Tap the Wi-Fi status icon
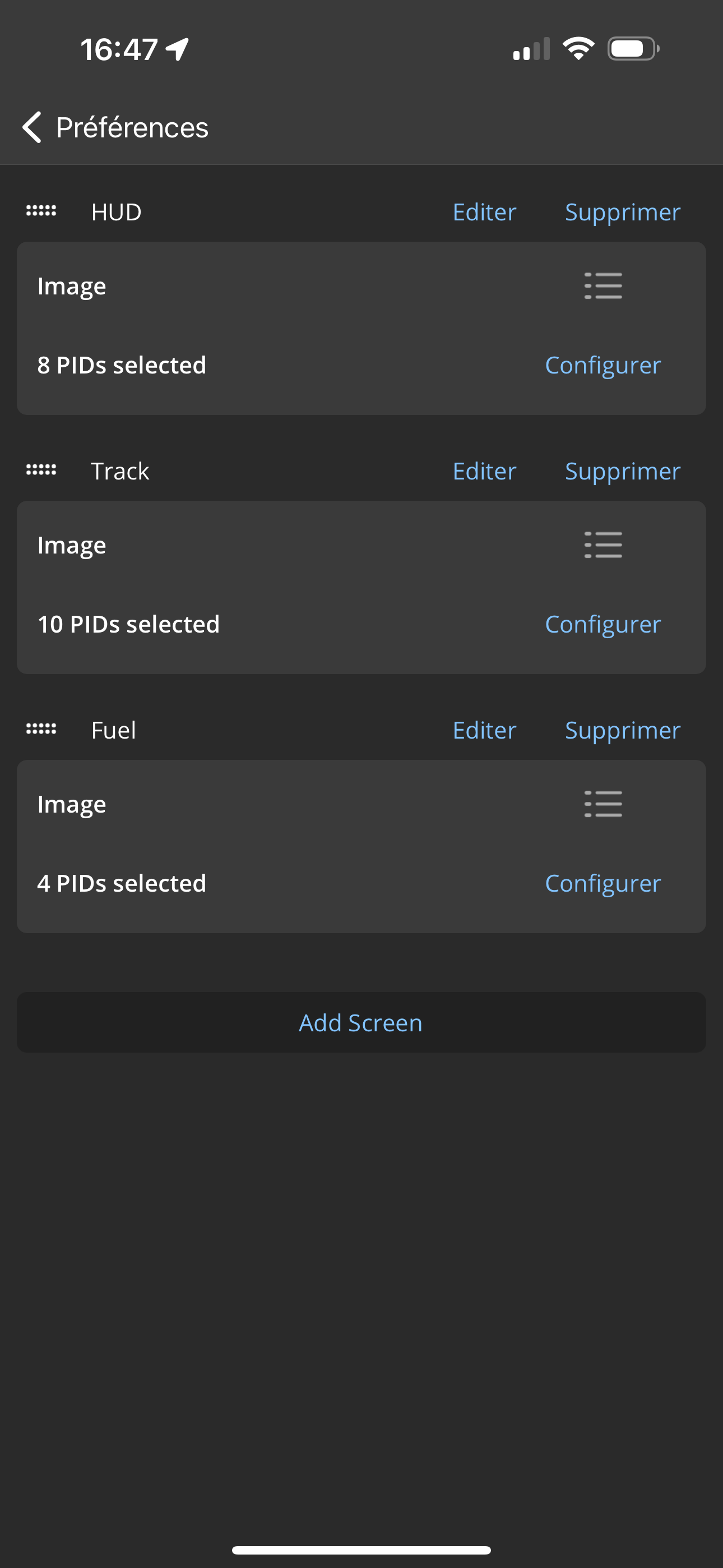 click(x=578, y=49)
